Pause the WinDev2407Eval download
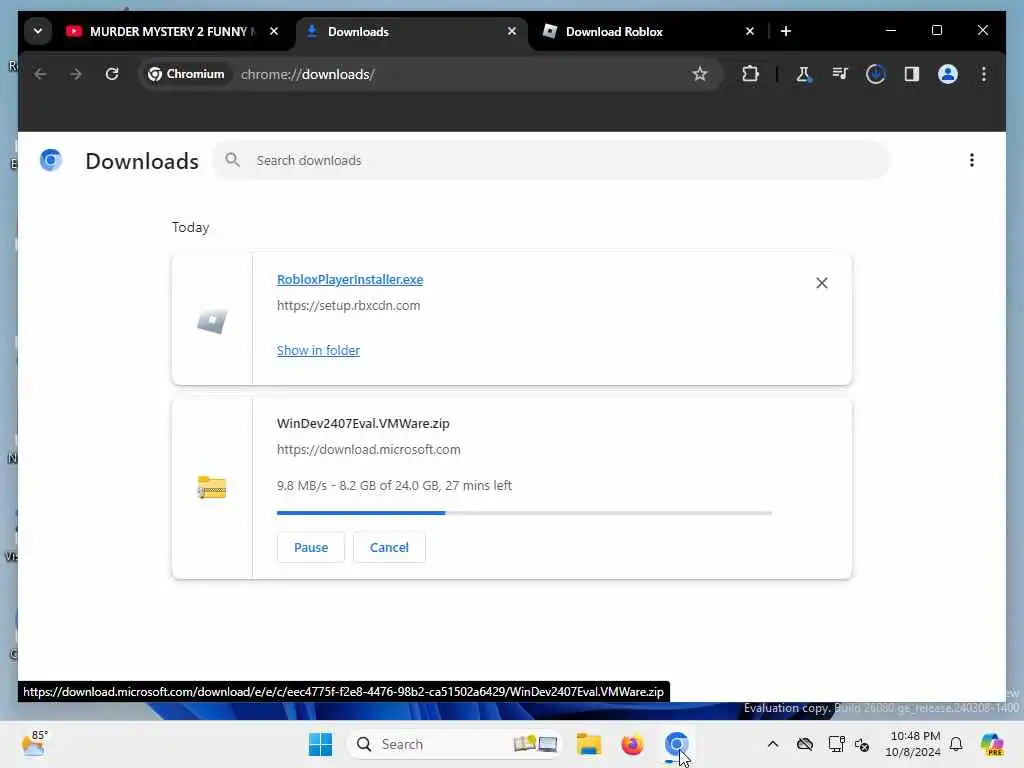 [x=311, y=547]
